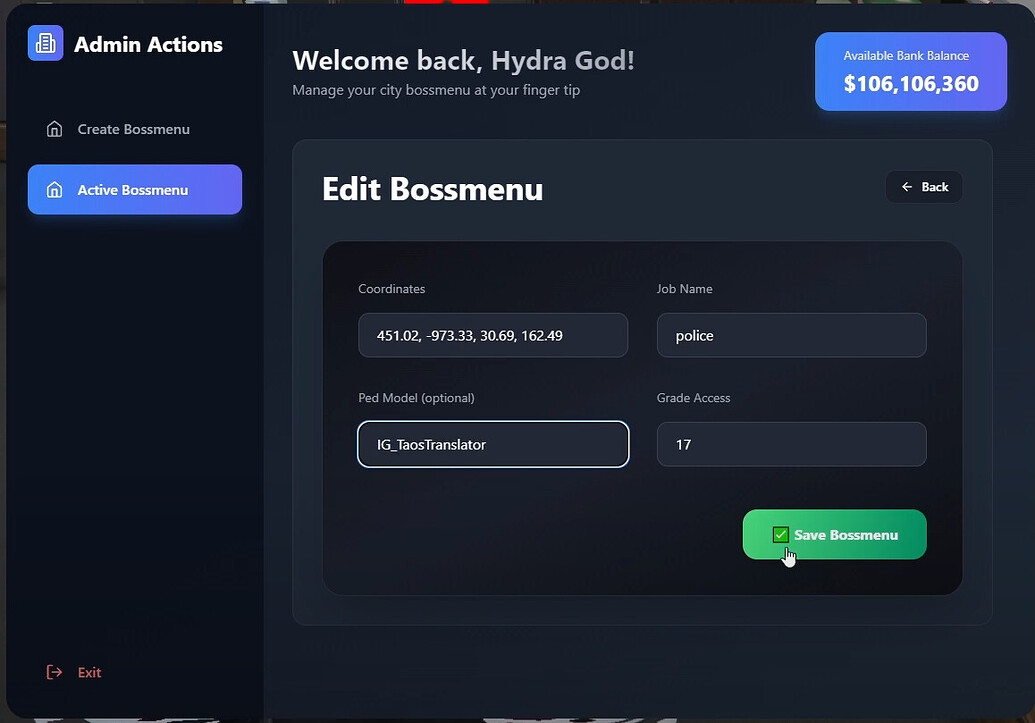Click the logout arrow icon next to Exit
The height and width of the screenshot is (723, 1035).
[x=53, y=671]
